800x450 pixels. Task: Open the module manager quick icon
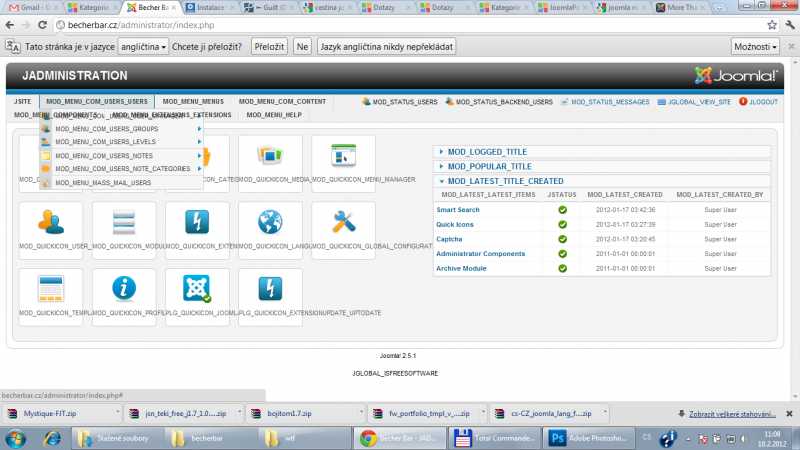pos(124,223)
